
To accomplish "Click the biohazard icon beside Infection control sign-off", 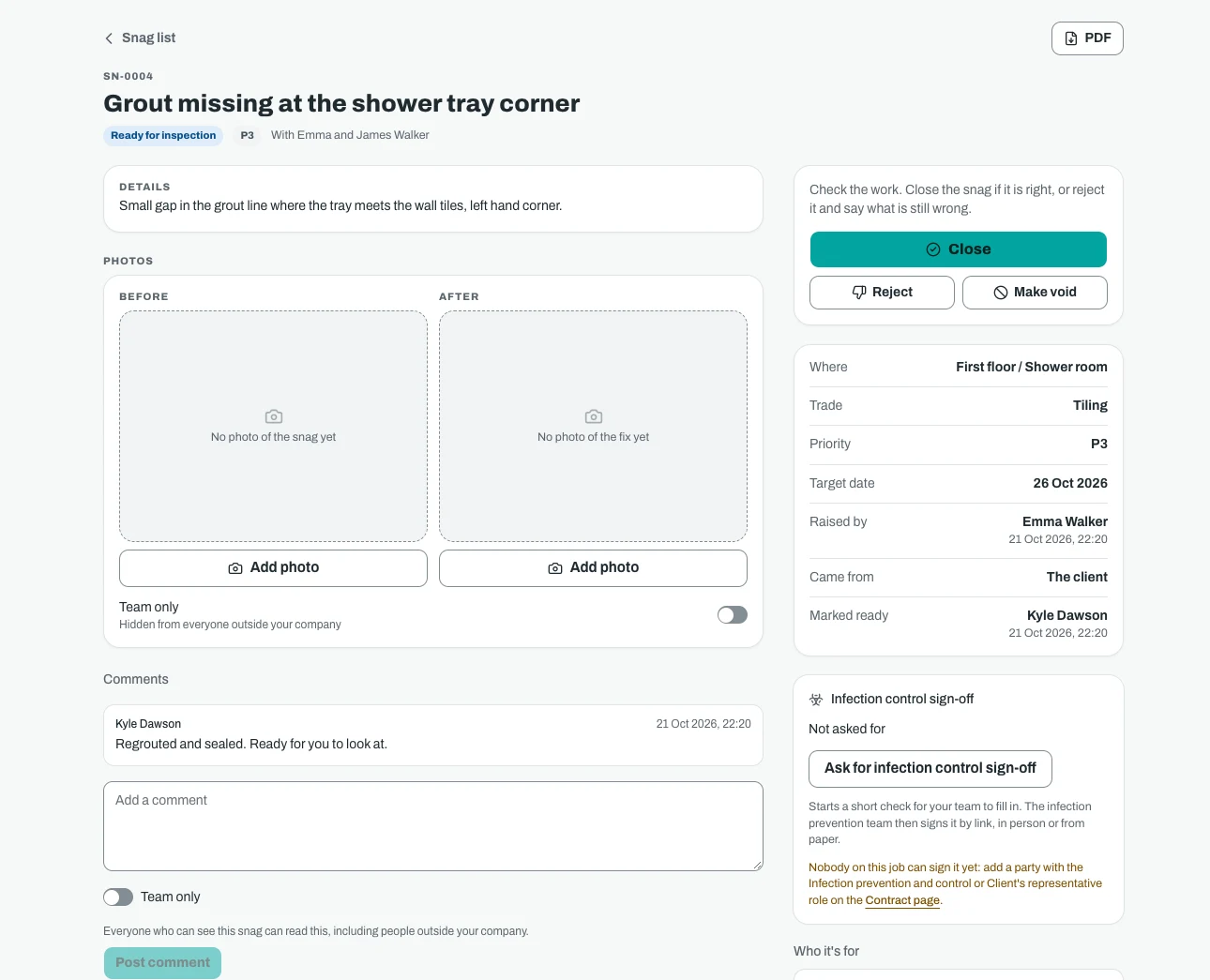I will 816,700.
